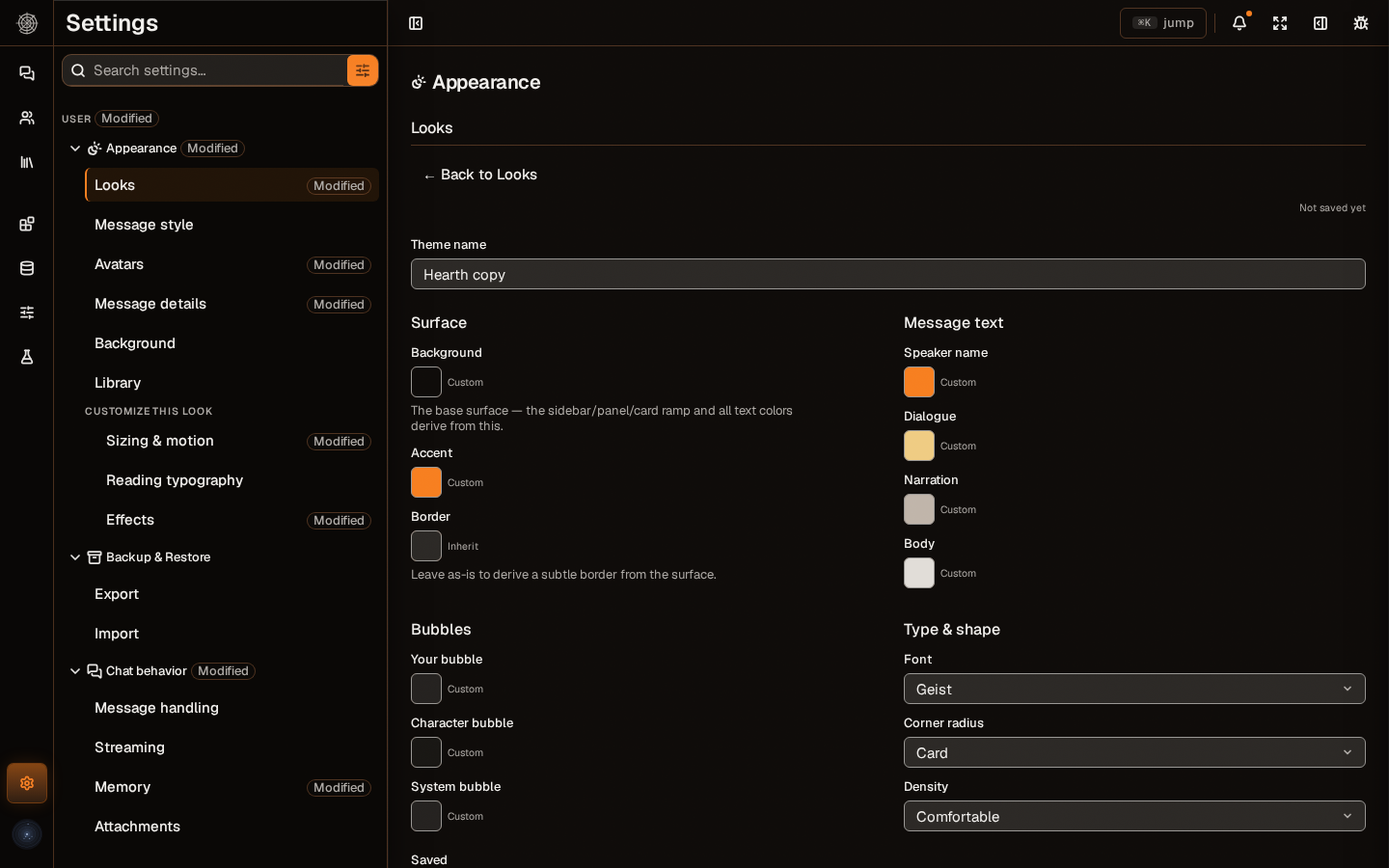Pick the Your bubble color swatch
The width and height of the screenshot is (1389, 868).
(x=426, y=689)
